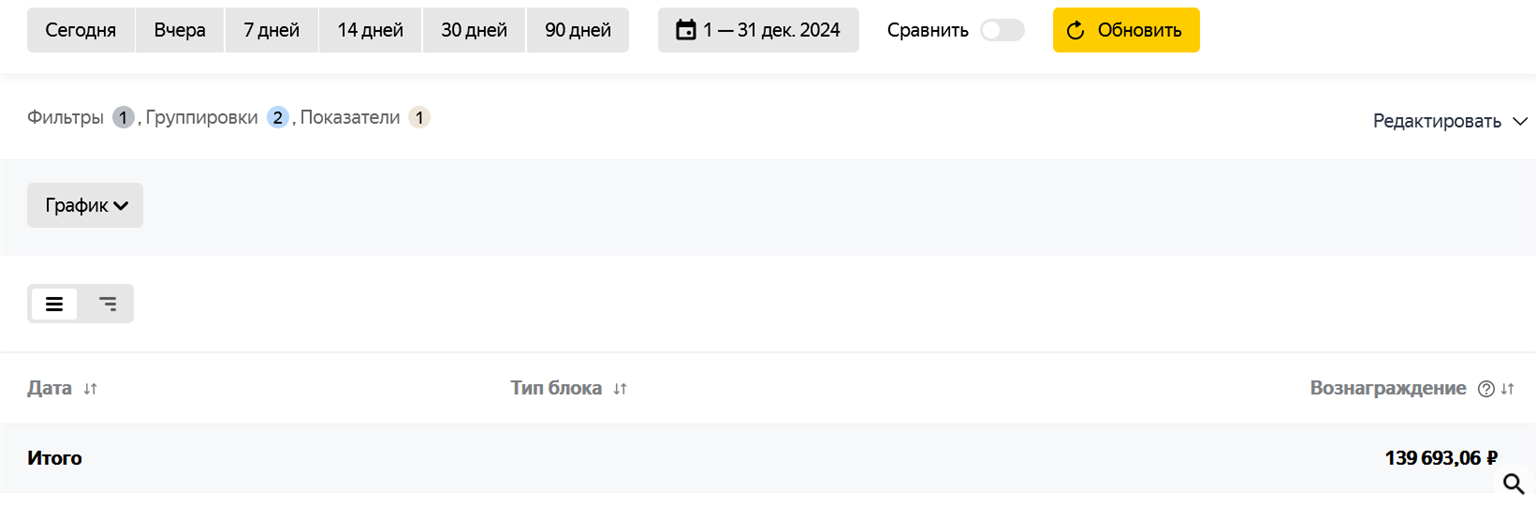
Task: Click the magnifier search icon
Action: (1514, 484)
